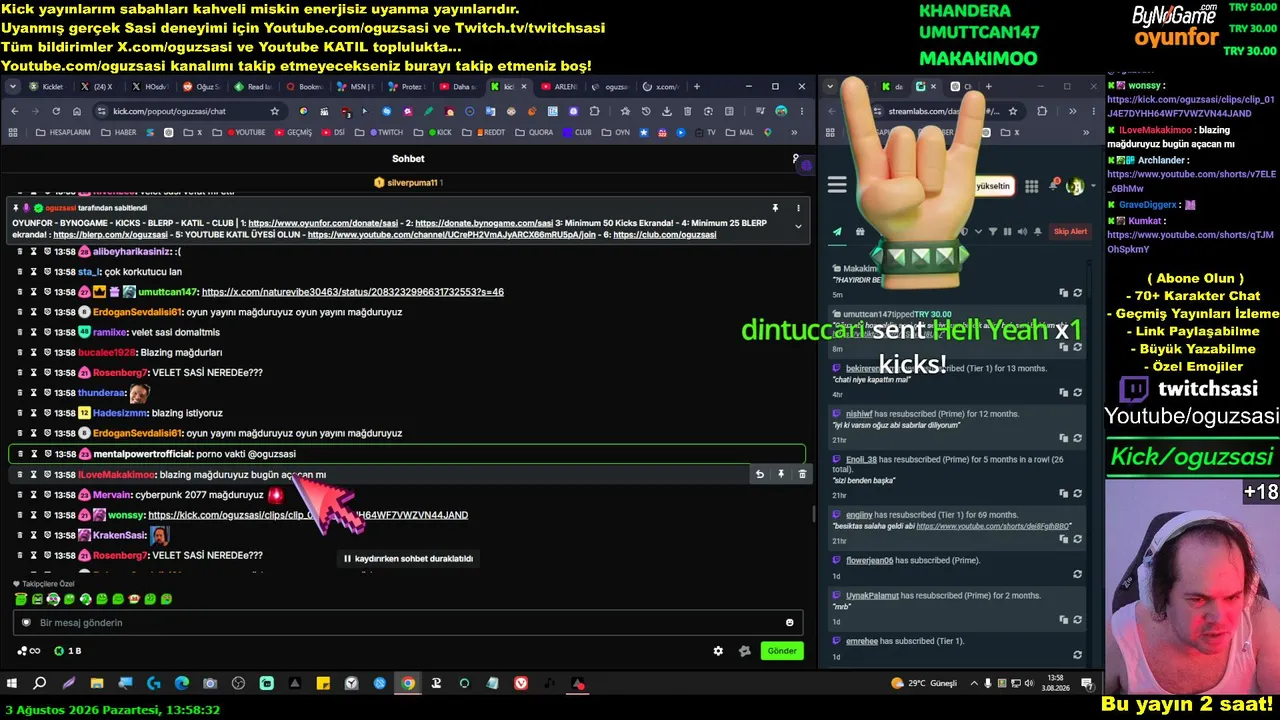Replay the flowerjean06 subscribe alert
Image resolution: width=1280 pixels, height=720 pixels.
tap(1077, 574)
